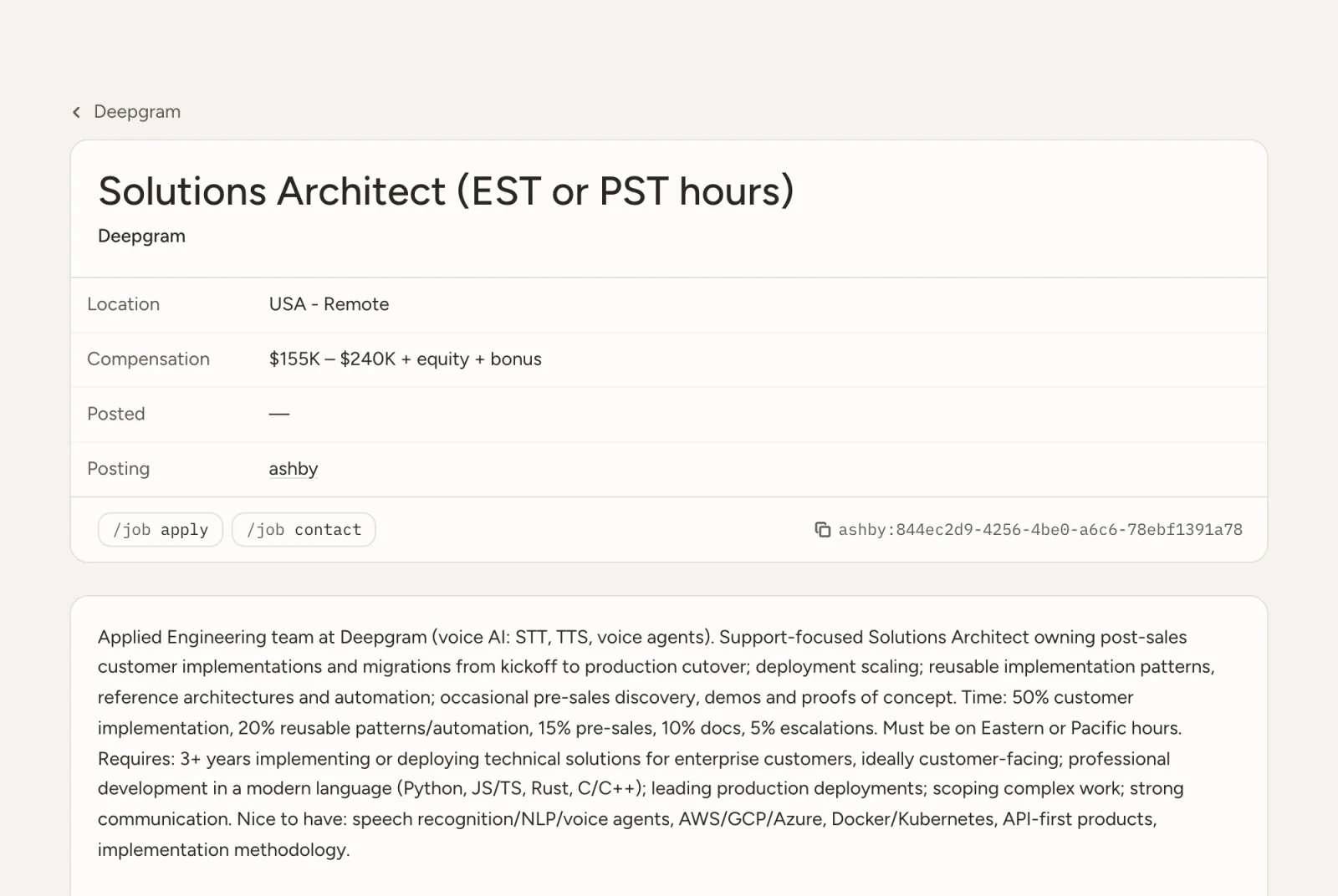Viewport: 1338px width, 896px height.
Task: Click the job description paragraph text
Action: coord(656,743)
